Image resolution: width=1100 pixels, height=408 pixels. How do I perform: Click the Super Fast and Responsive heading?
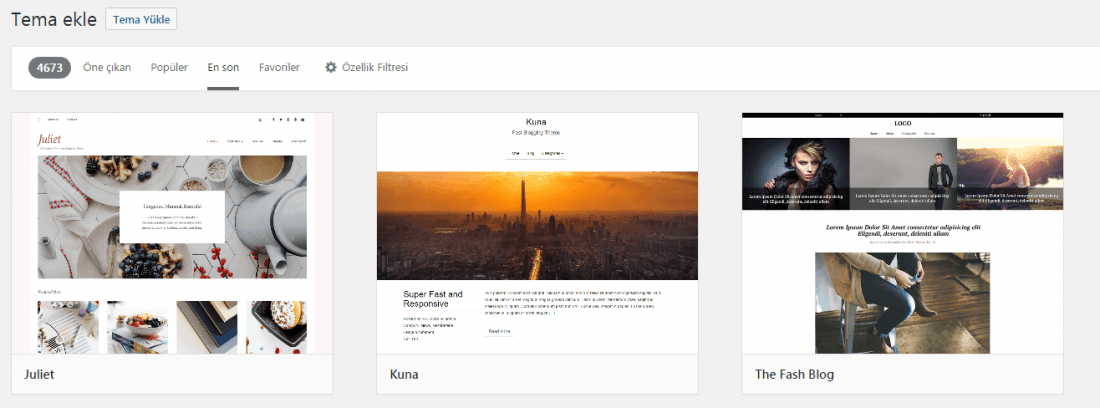pos(433,300)
